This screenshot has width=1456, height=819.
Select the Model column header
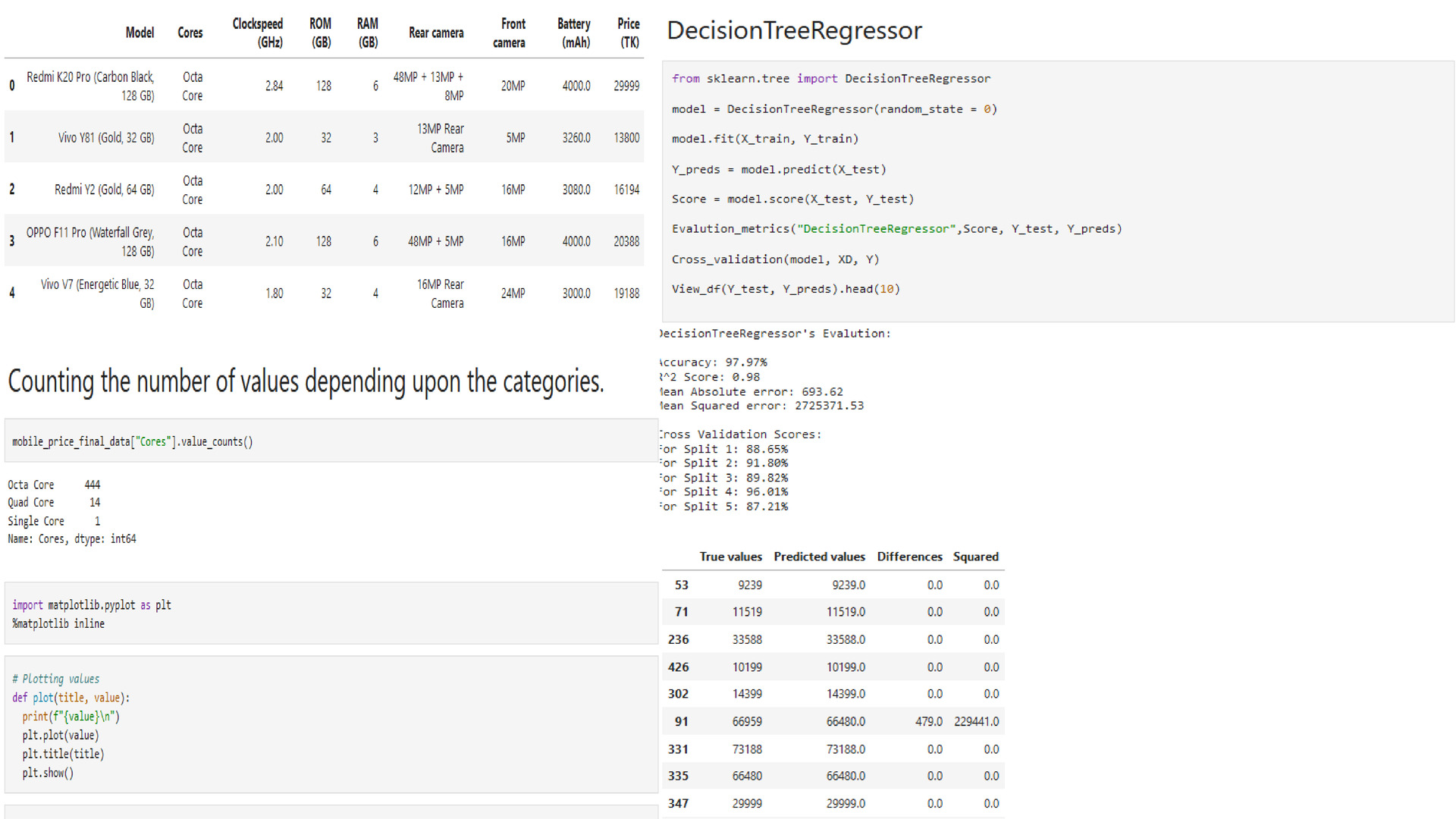(140, 33)
